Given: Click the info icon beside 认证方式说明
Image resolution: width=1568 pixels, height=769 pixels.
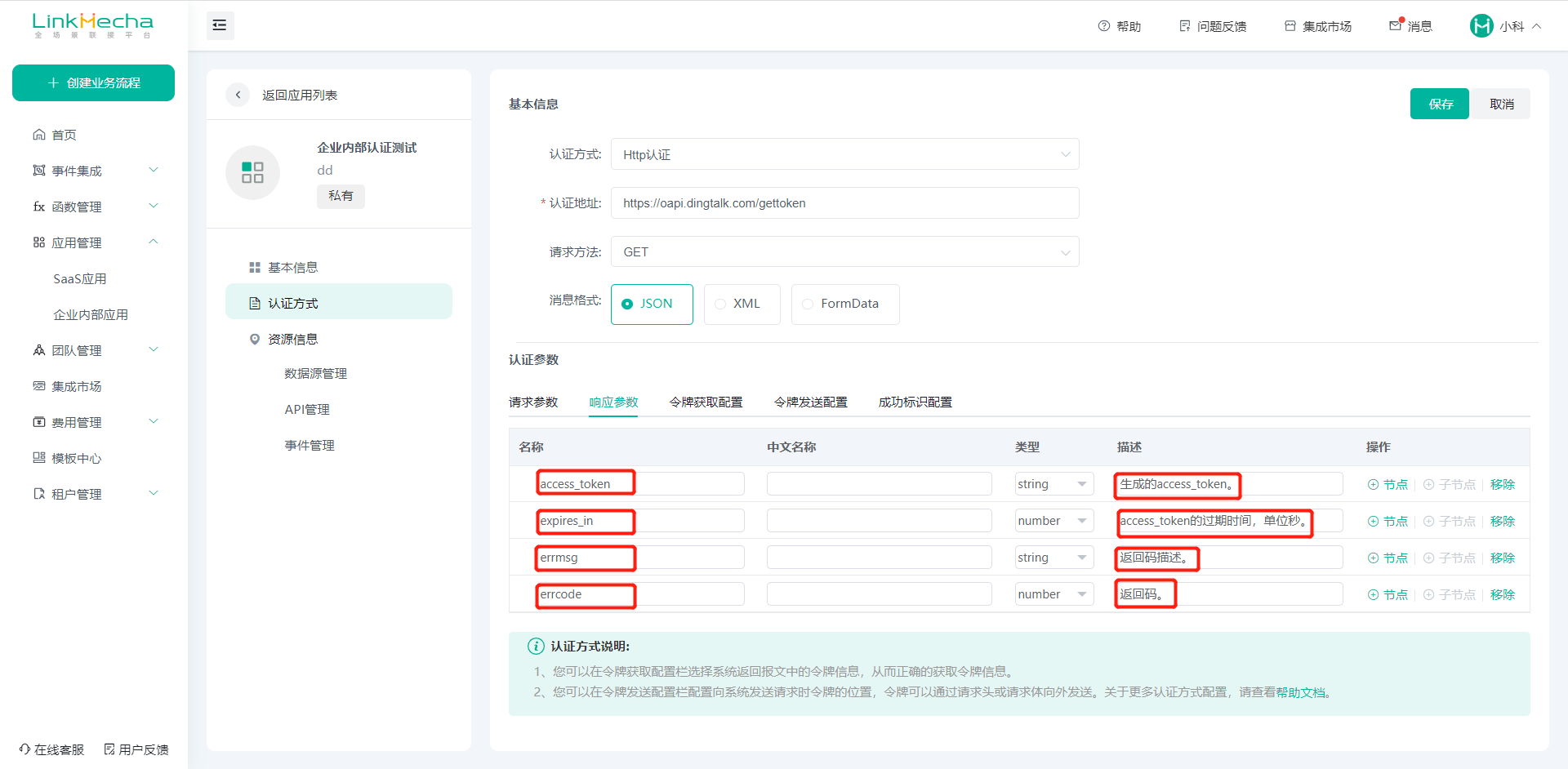Looking at the screenshot, I should point(536,647).
